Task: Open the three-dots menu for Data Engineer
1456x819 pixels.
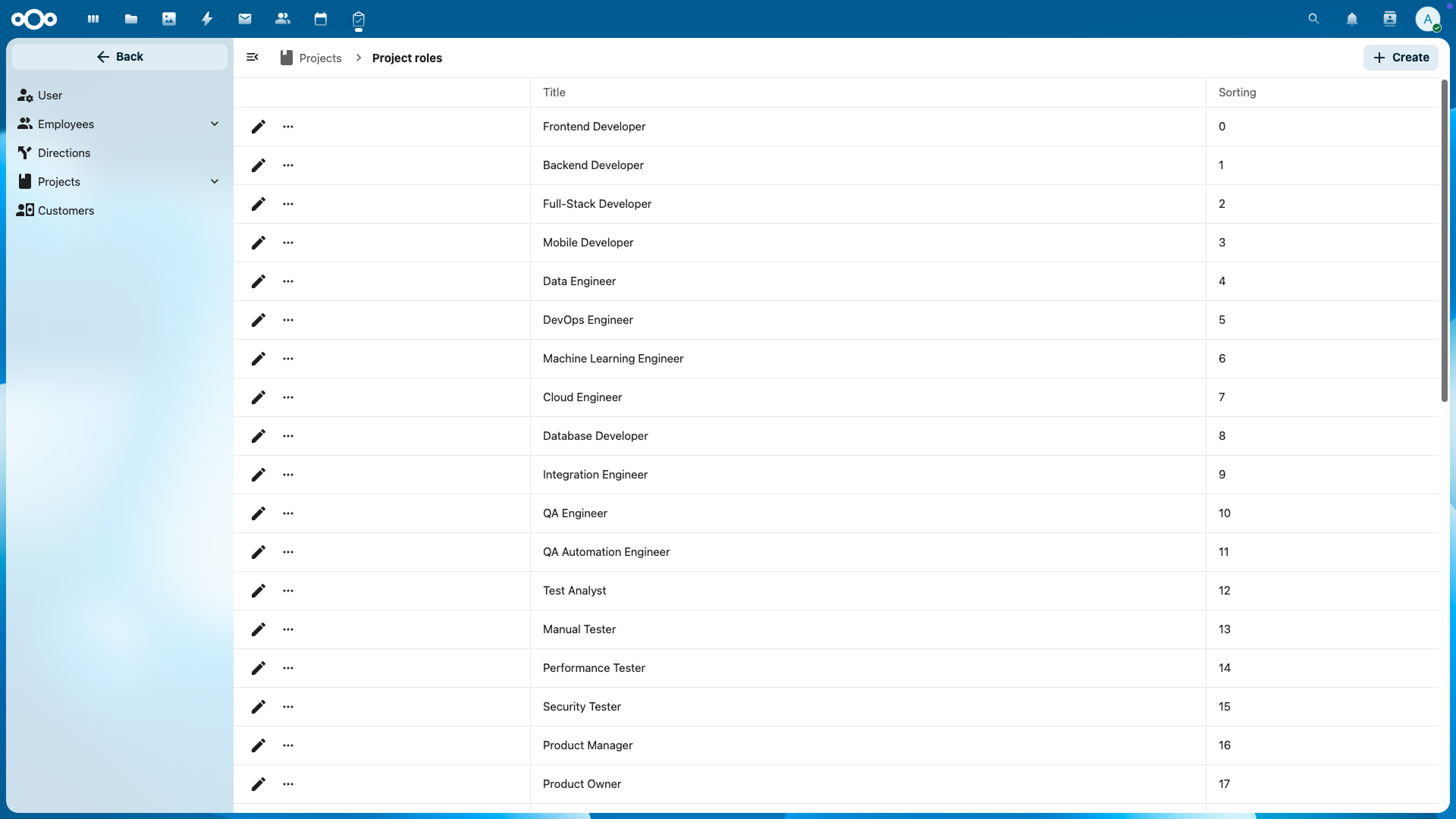Action: pos(288,281)
